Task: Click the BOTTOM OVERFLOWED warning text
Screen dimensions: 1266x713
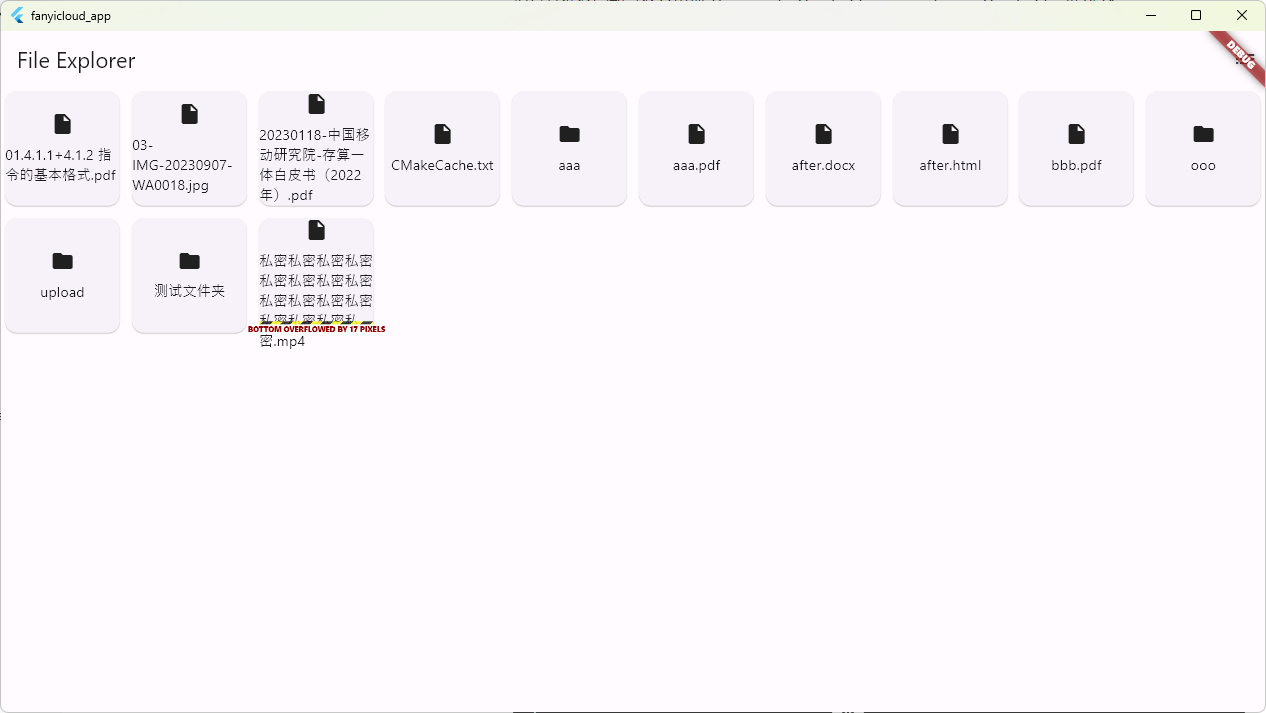Action: pos(317,328)
